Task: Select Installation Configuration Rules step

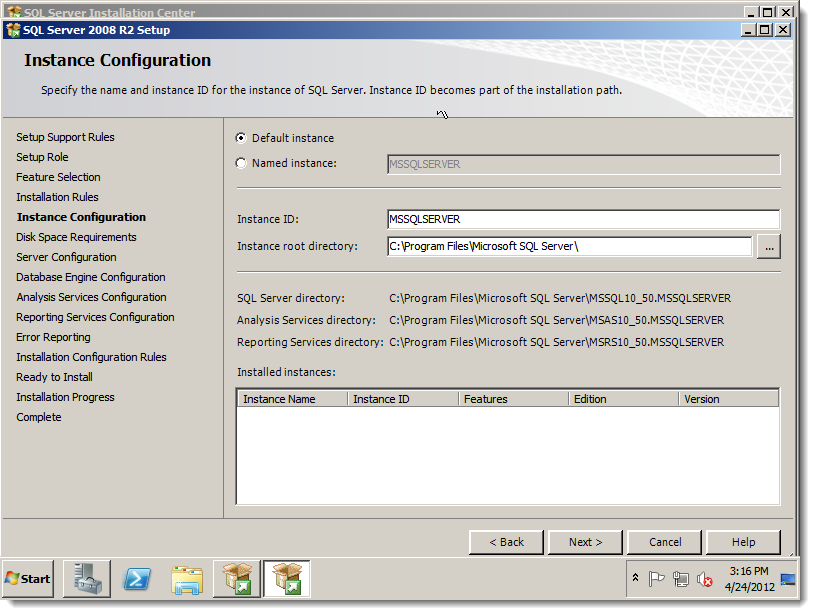Action: click(91, 357)
